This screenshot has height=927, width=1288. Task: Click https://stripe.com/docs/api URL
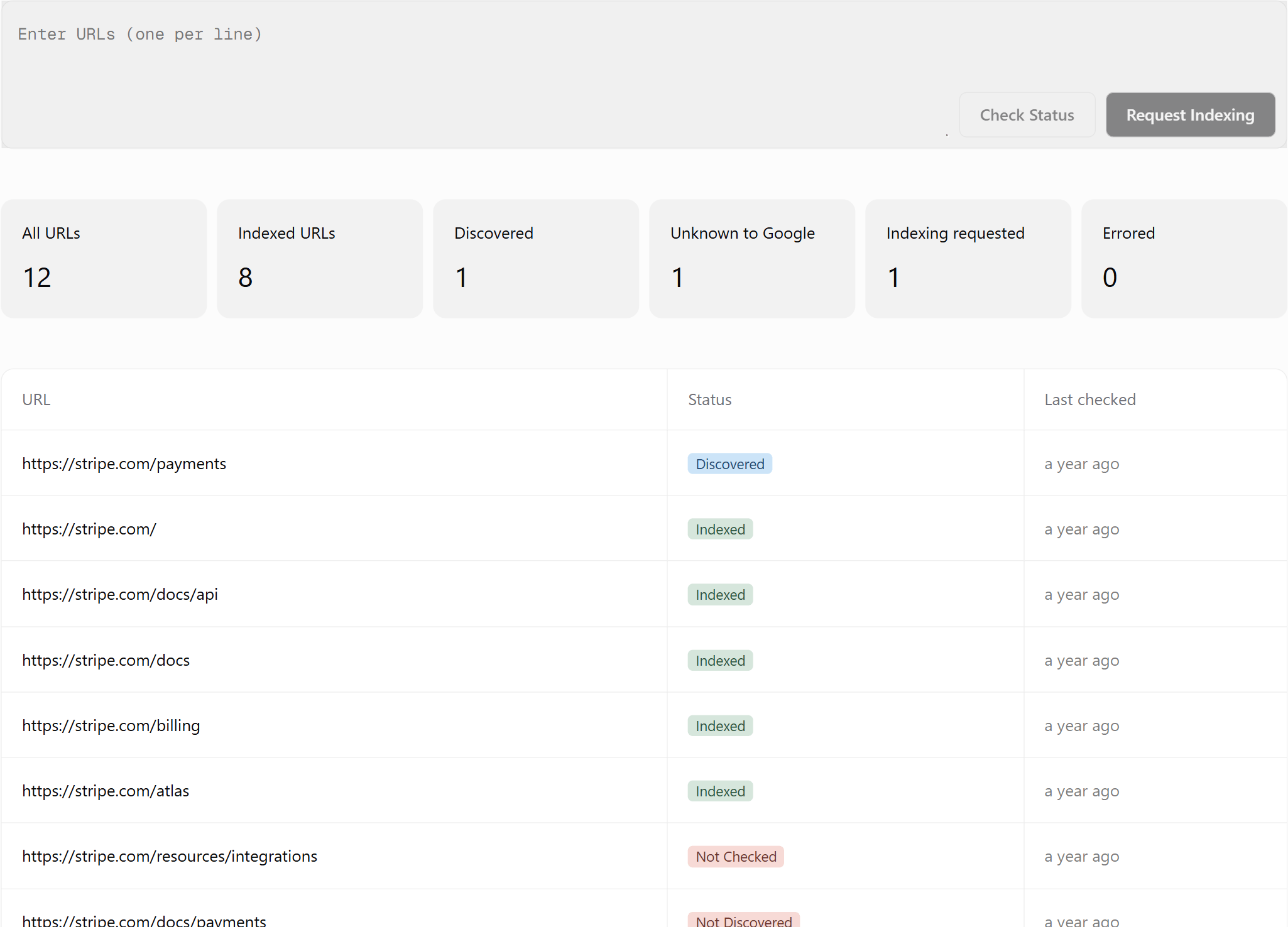[120, 594]
